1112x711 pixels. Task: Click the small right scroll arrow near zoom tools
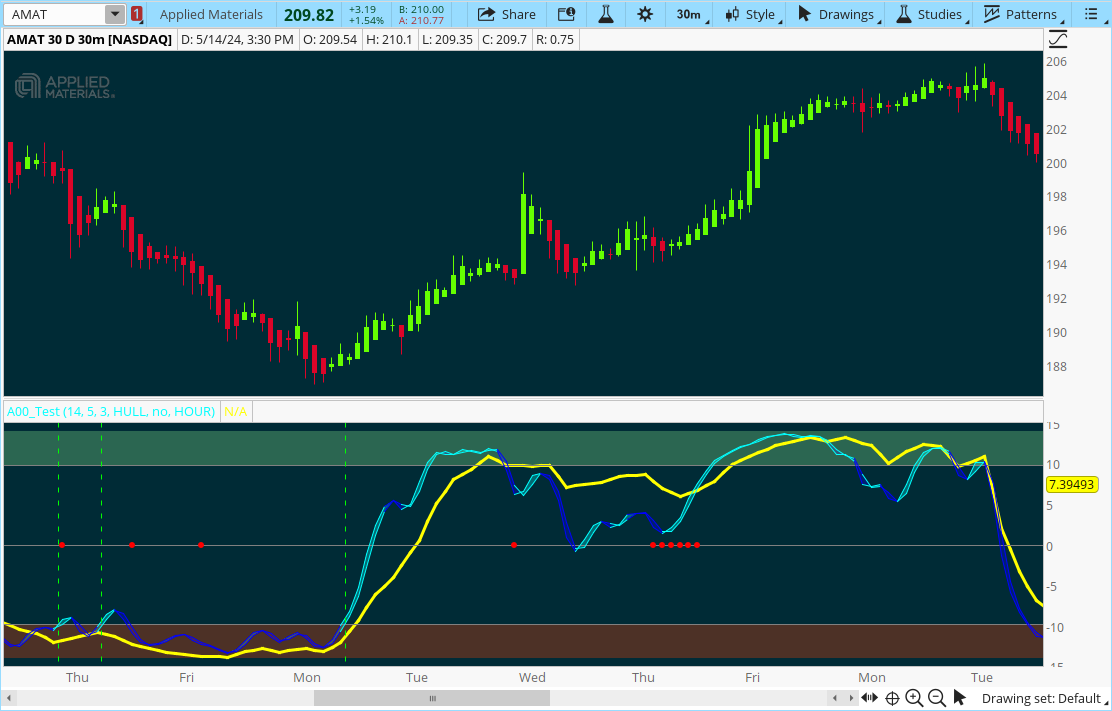tap(851, 698)
